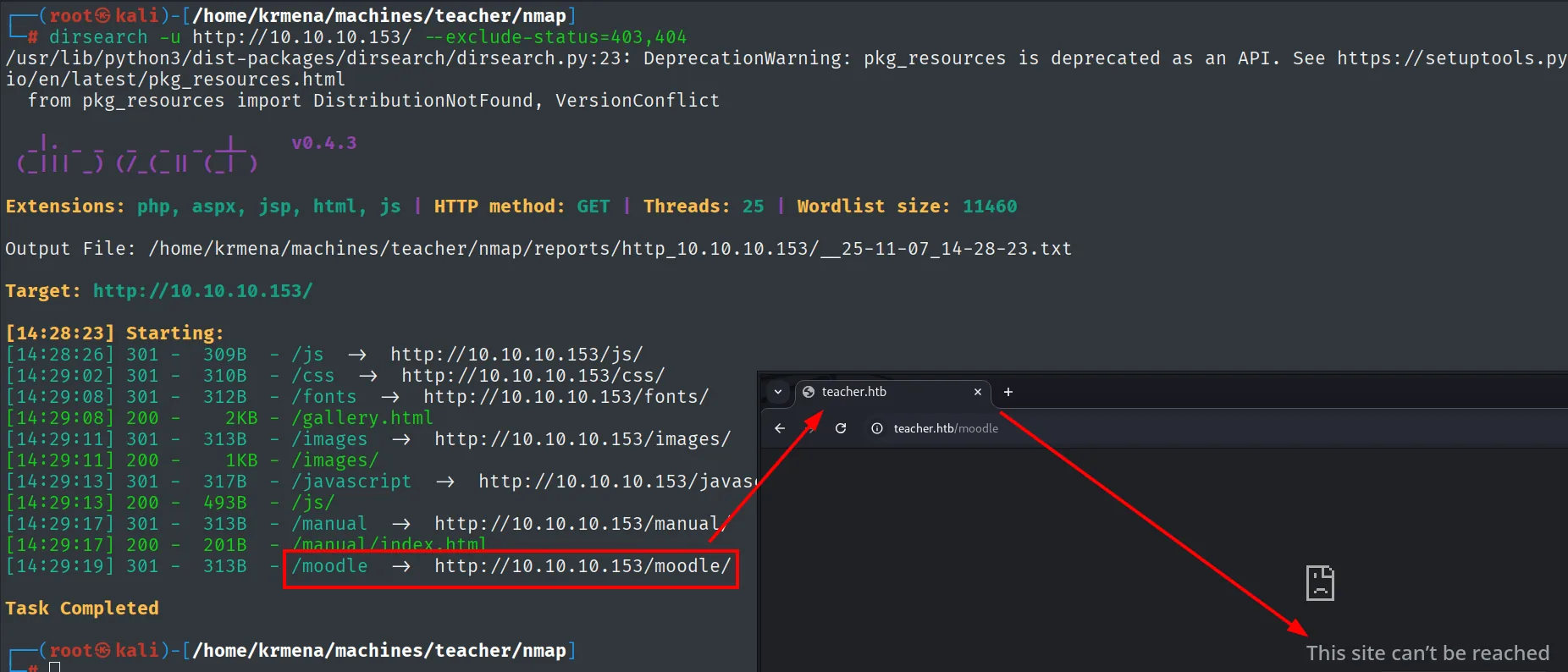Click the /css result path
The height and width of the screenshot is (672, 1568).
[x=313, y=376]
